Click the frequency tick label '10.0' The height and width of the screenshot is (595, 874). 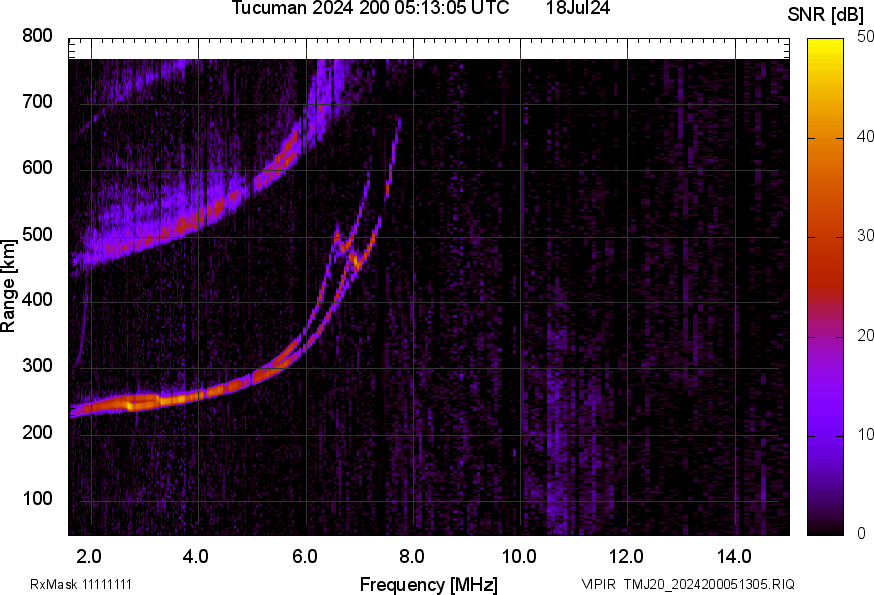(519, 557)
